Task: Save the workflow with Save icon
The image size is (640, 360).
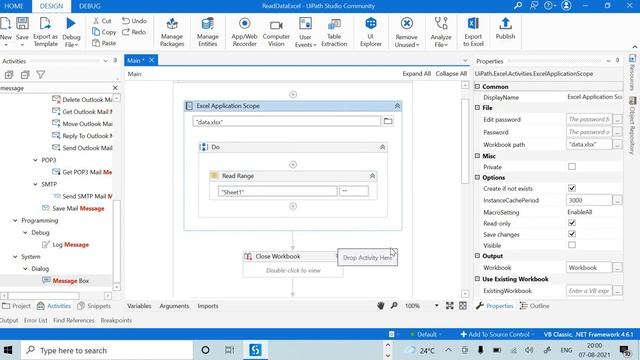Action: (22, 24)
